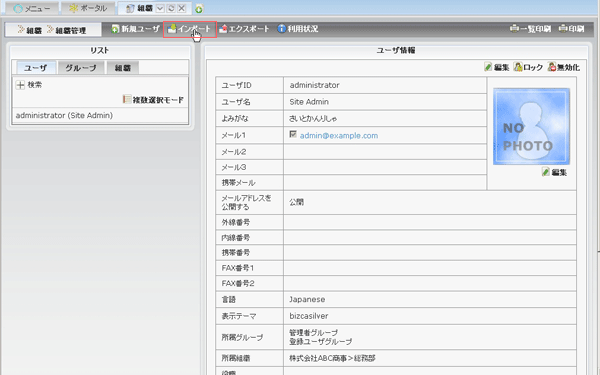This screenshot has width=600, height=375.
Task: Add a new tab with the green plus icon
Action: pyautogui.click(x=199, y=8)
